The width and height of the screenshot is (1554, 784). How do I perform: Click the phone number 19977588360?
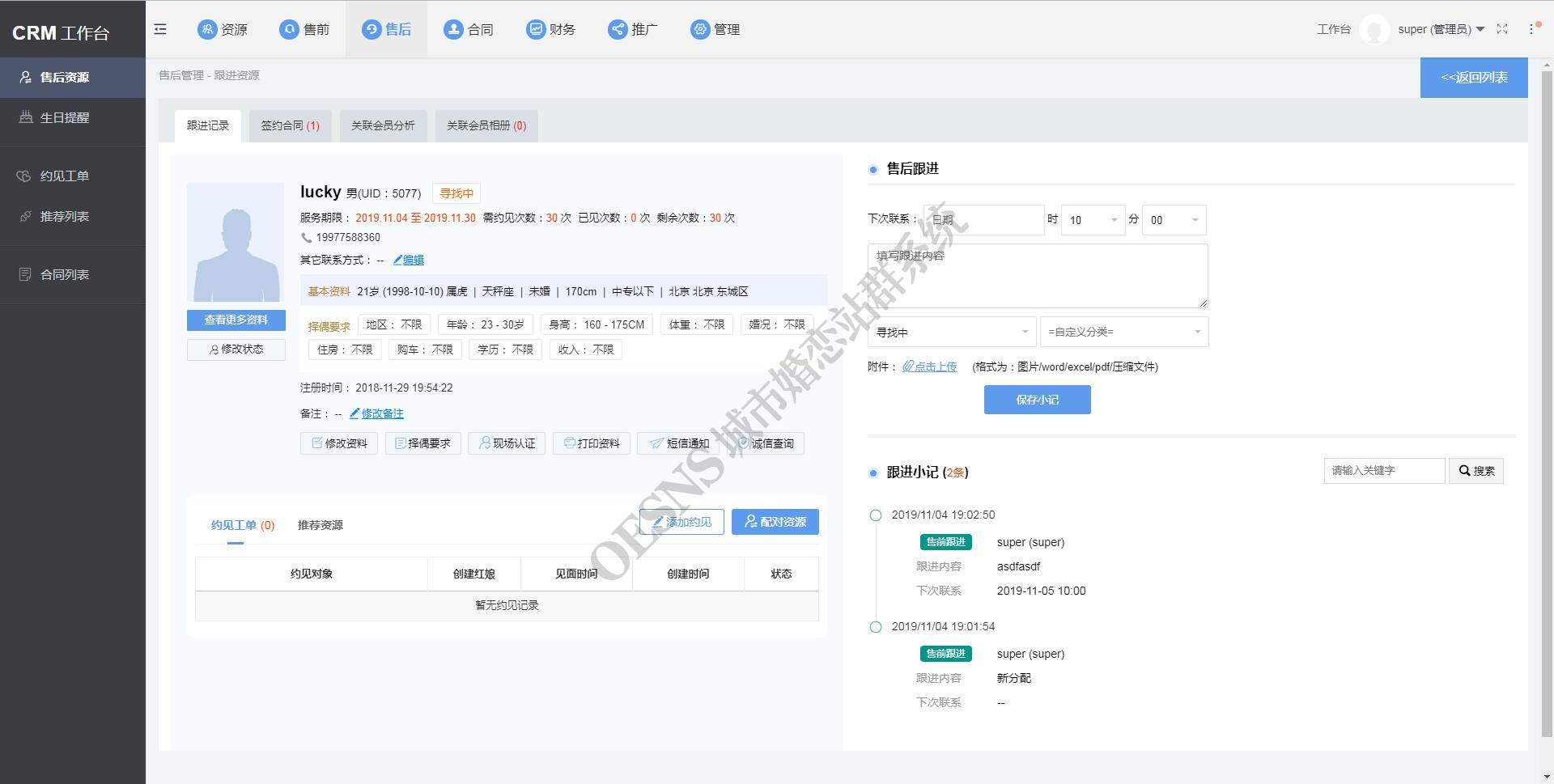pos(348,238)
